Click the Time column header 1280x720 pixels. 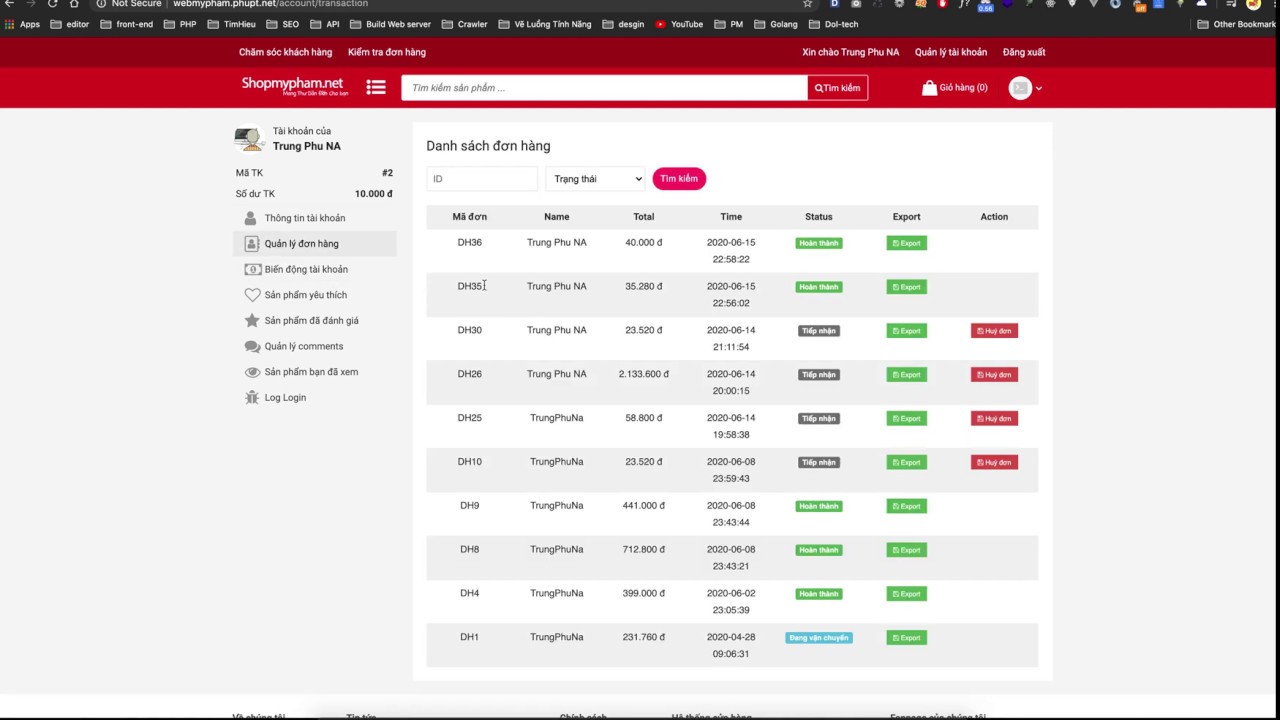tap(731, 216)
